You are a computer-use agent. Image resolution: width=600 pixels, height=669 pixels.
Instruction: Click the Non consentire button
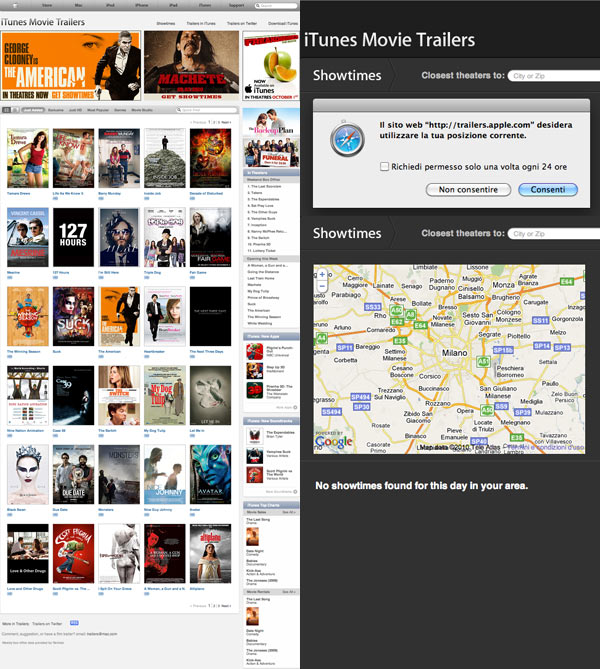(x=468, y=189)
